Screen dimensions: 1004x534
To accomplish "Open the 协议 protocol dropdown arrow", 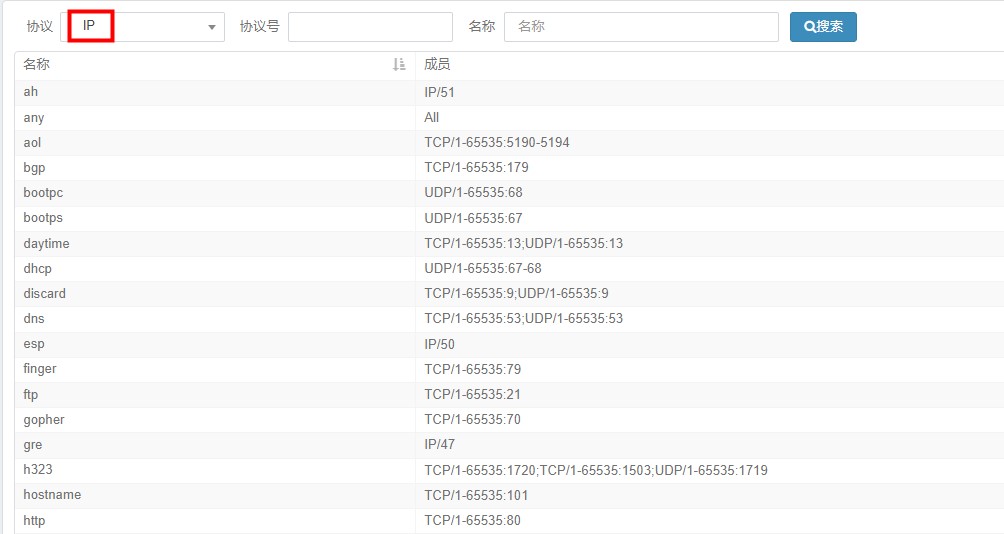I will click(x=211, y=27).
